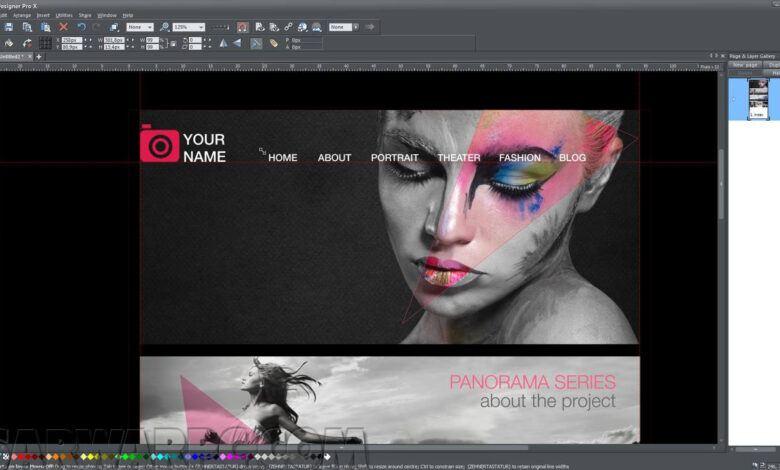Pick the bright red color swatch
Viewport: 780px width, 470px height.
click(x=21, y=456)
